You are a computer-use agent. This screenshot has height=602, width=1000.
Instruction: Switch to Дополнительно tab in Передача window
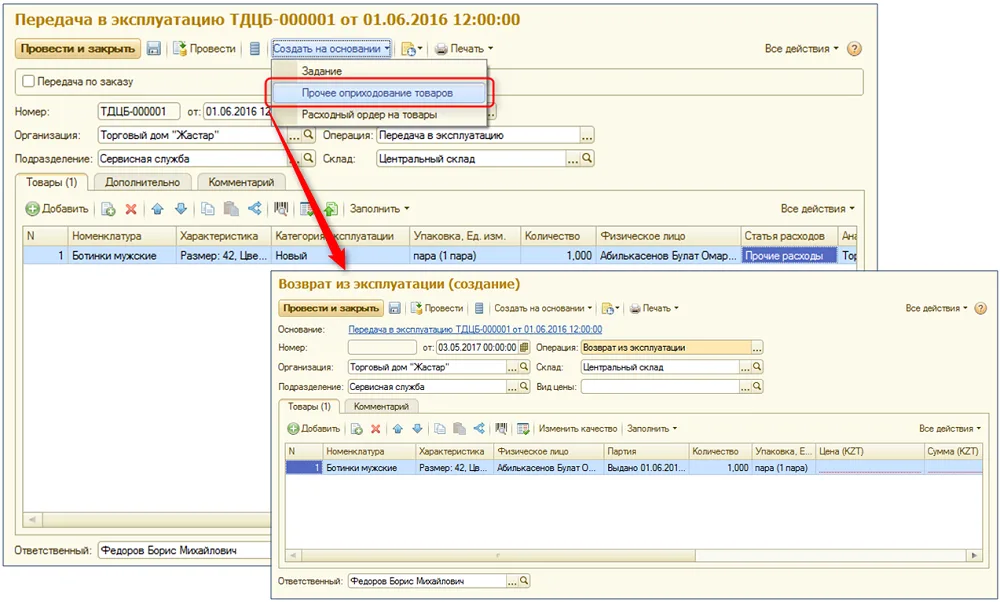(142, 182)
